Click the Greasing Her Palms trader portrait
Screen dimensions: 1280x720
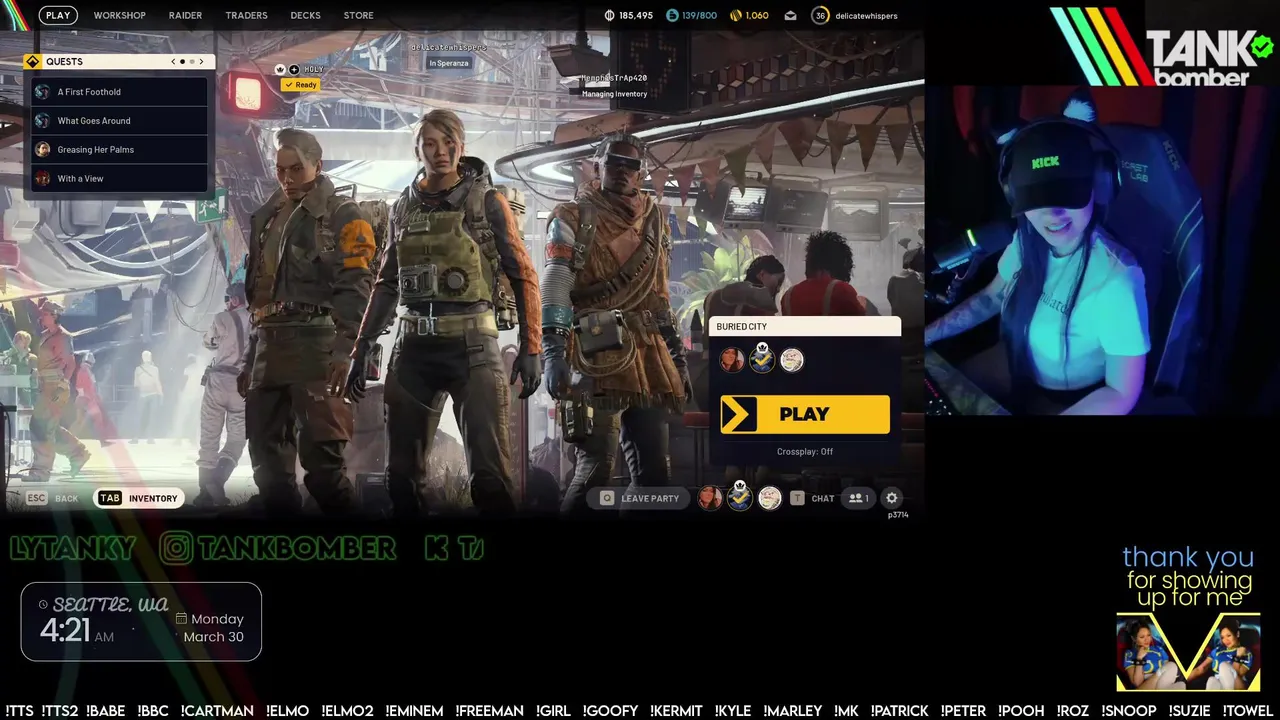click(x=42, y=150)
